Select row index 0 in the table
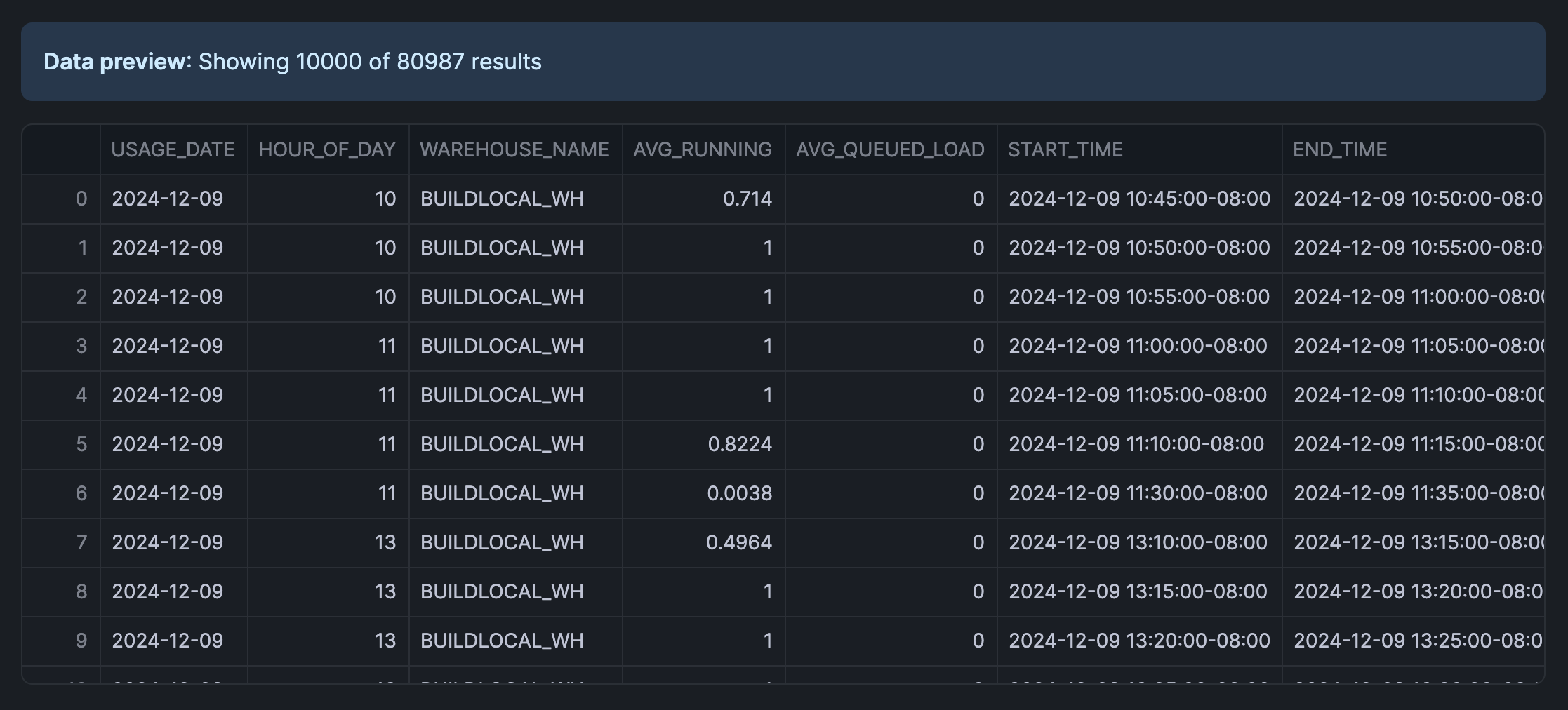The width and height of the screenshot is (1568, 710). point(81,199)
